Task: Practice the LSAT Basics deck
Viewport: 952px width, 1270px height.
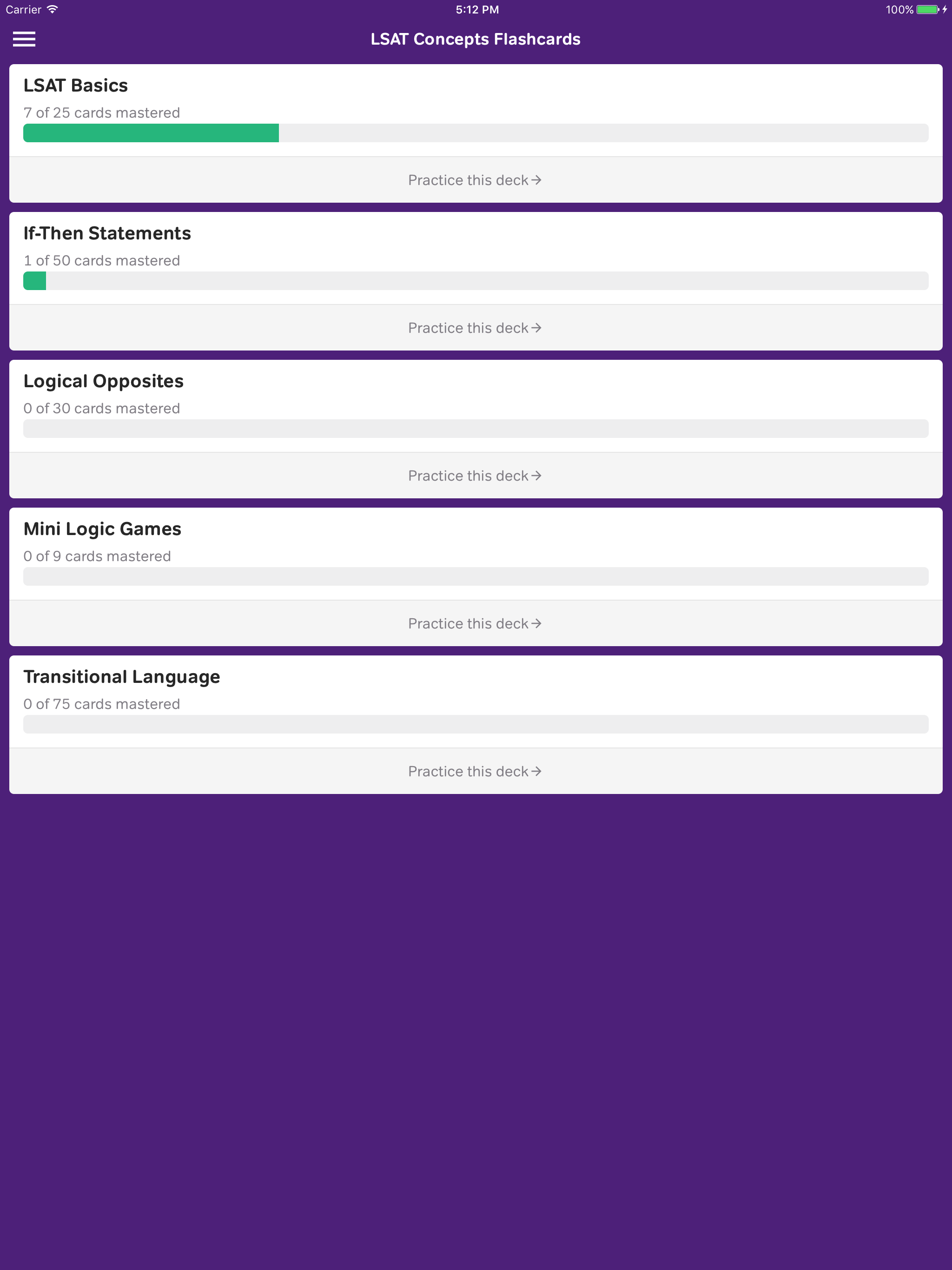Action: pos(476,180)
